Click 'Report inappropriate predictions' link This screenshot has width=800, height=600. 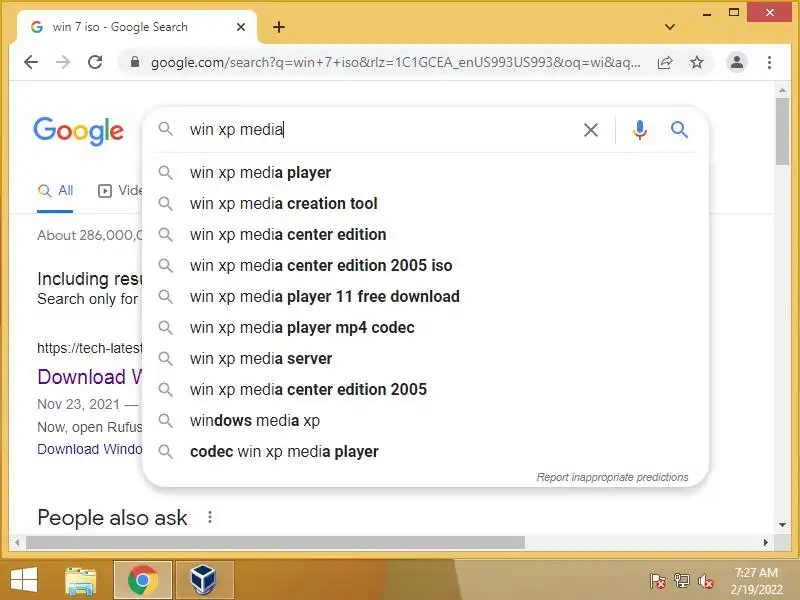click(612, 477)
